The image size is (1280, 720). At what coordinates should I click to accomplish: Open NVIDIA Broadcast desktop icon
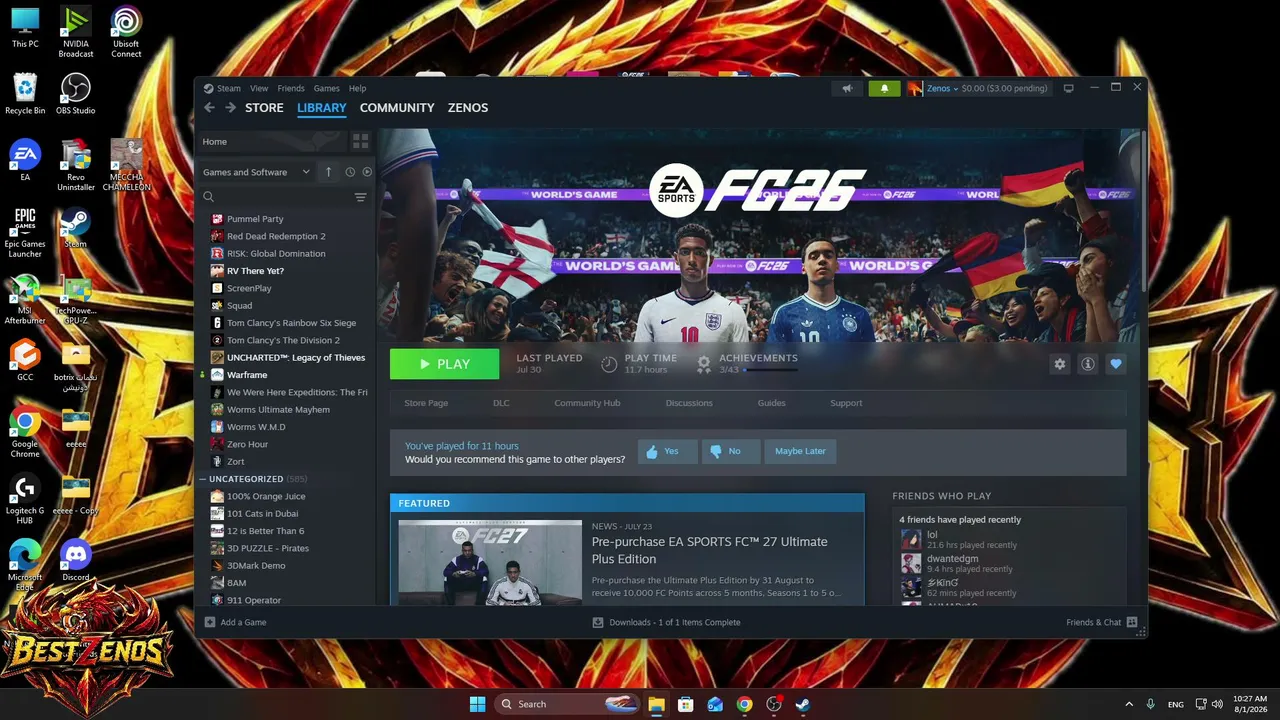[75, 33]
